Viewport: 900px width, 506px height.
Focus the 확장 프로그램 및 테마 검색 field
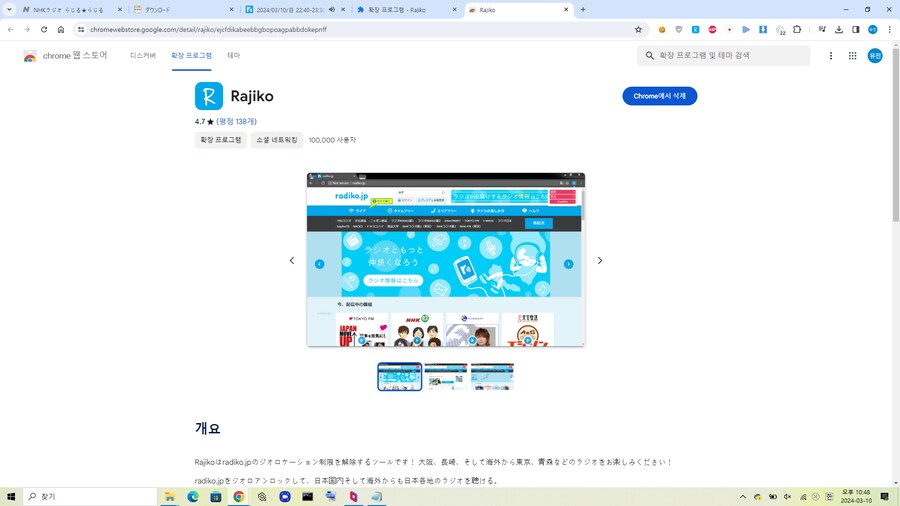[723, 56]
